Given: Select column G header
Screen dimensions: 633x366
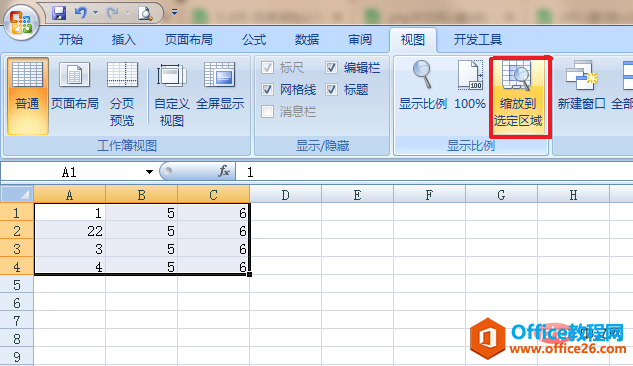Looking at the screenshot, I should pyautogui.click(x=501, y=195).
